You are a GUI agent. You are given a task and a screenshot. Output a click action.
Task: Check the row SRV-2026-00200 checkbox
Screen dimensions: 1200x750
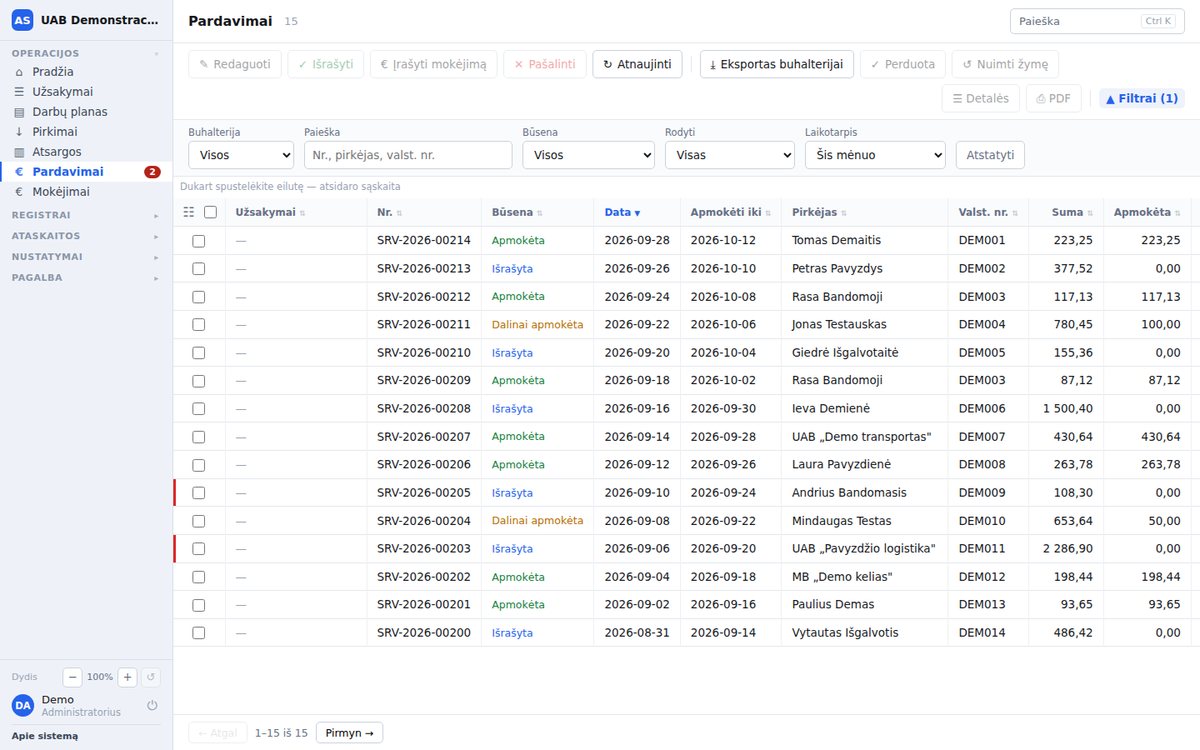(x=199, y=633)
